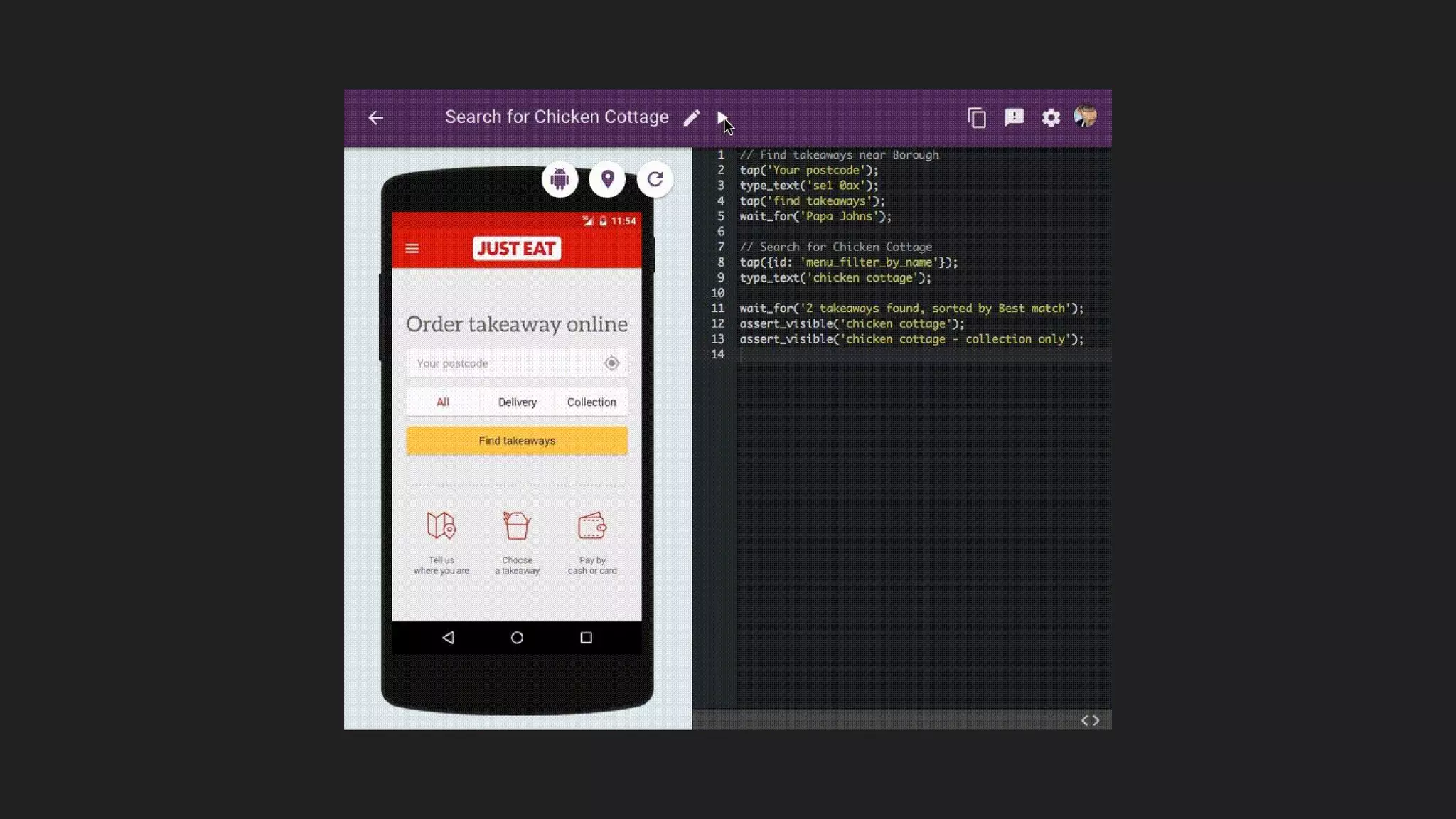Click the GPS locate icon in postcode field

click(x=611, y=363)
